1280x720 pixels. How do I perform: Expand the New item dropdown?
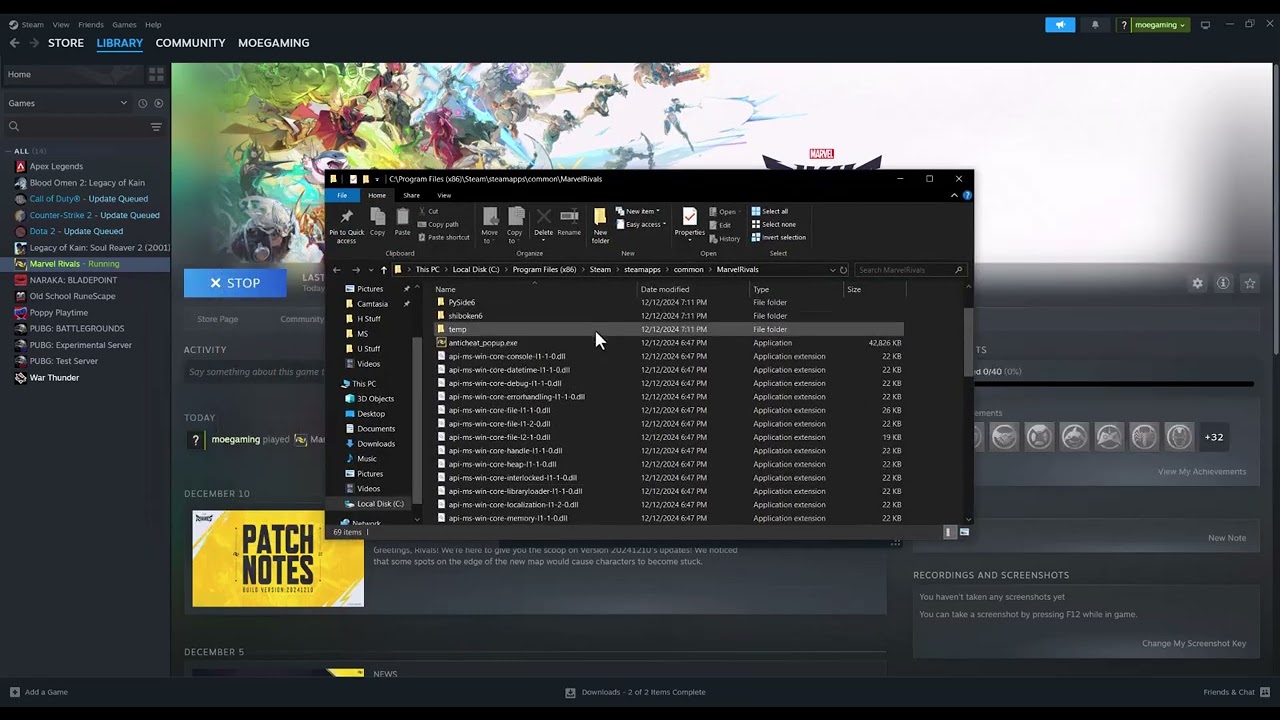click(638, 211)
